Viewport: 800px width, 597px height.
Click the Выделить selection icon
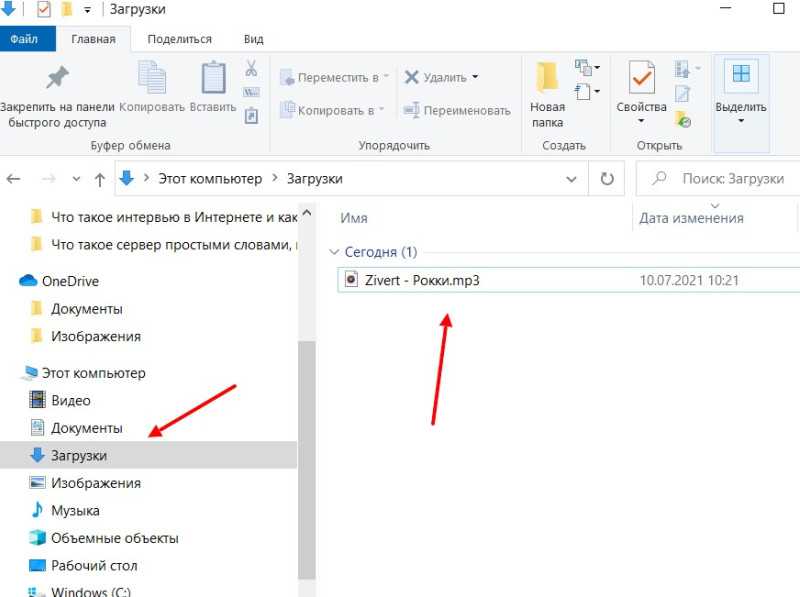741,74
